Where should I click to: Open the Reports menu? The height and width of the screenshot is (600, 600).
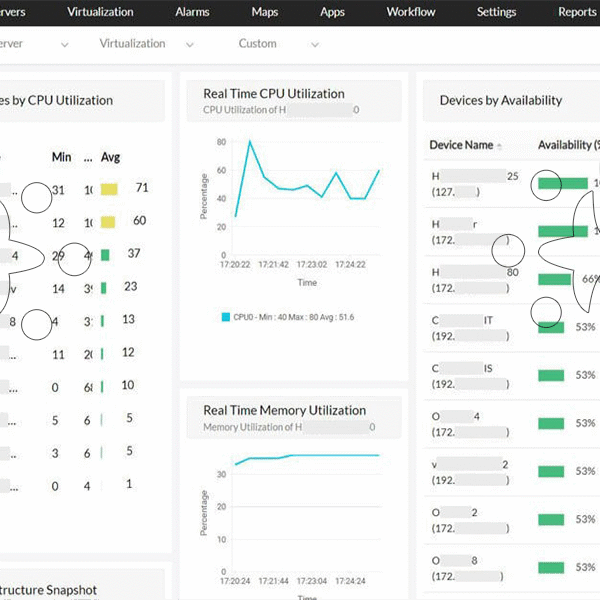pyautogui.click(x=577, y=12)
